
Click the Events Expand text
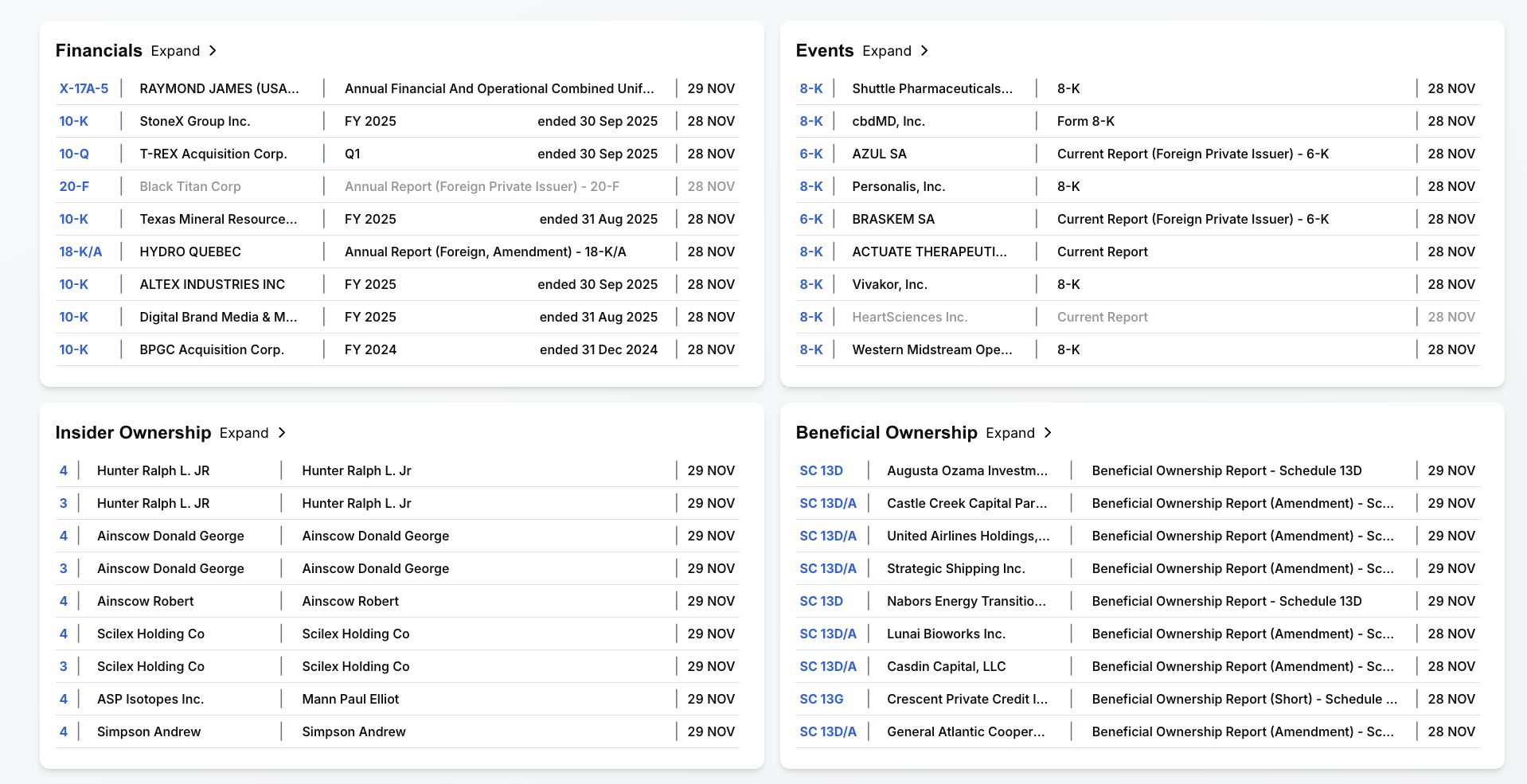tap(887, 51)
